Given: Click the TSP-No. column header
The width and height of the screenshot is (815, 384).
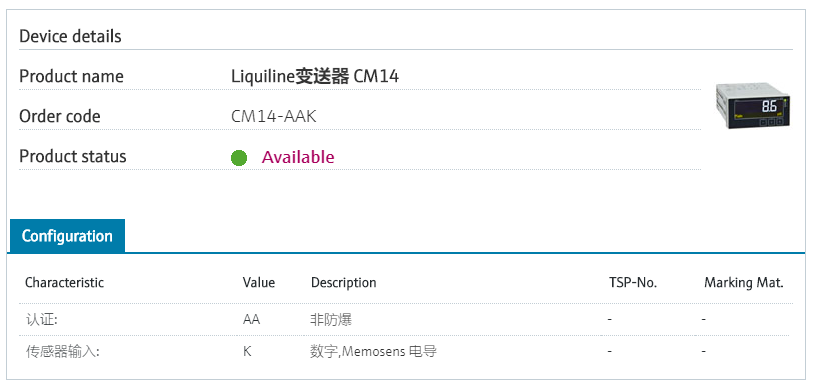Looking at the screenshot, I should click(633, 283).
